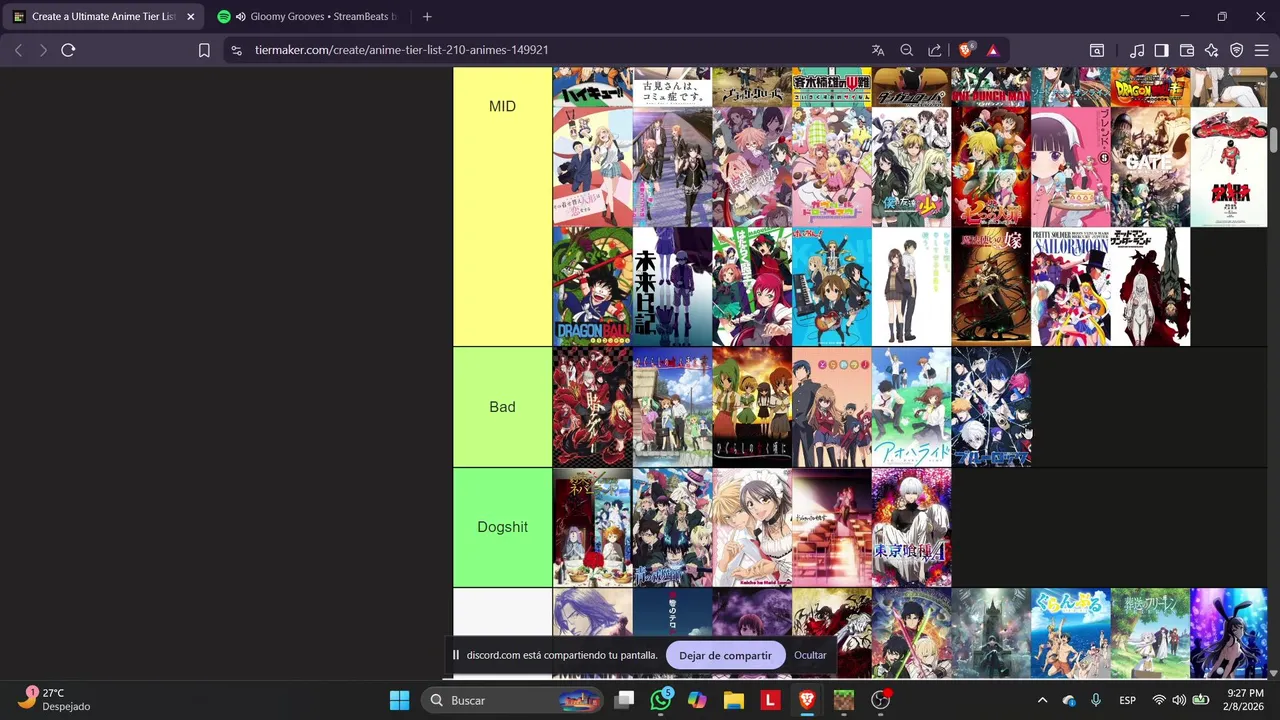Select the Tokyo Ghoul poster in Dogshit tier

tap(911, 527)
